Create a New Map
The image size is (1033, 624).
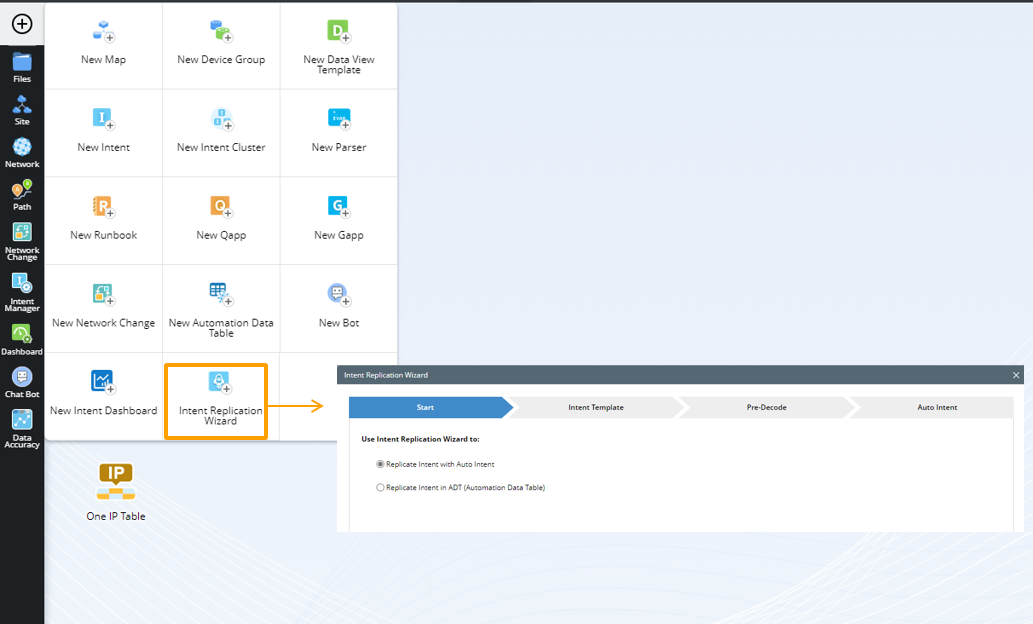[x=103, y=45]
